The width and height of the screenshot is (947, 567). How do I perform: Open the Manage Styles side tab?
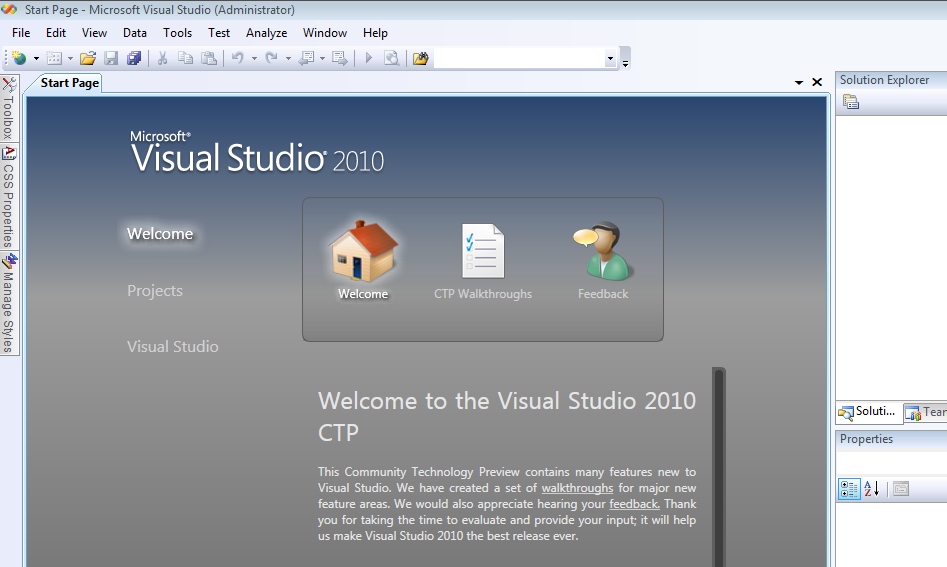pos(8,303)
